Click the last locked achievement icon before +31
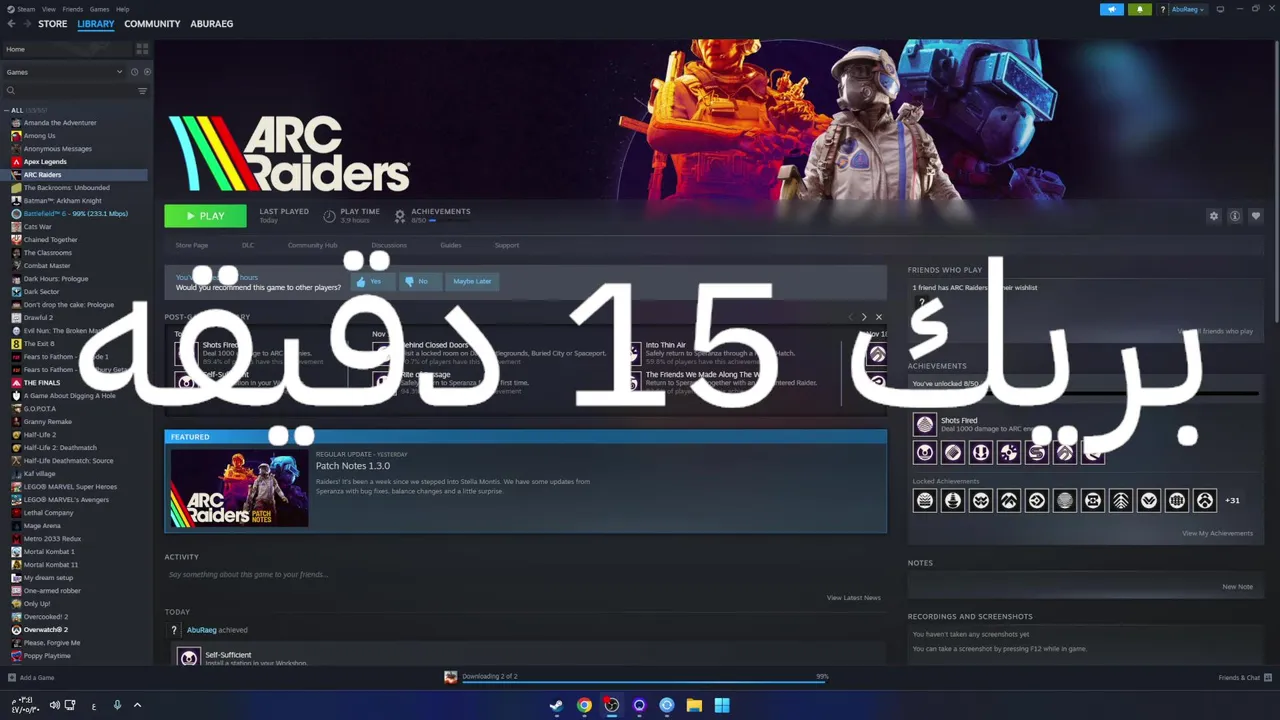Screen dimensions: 1280x720 point(1205,500)
